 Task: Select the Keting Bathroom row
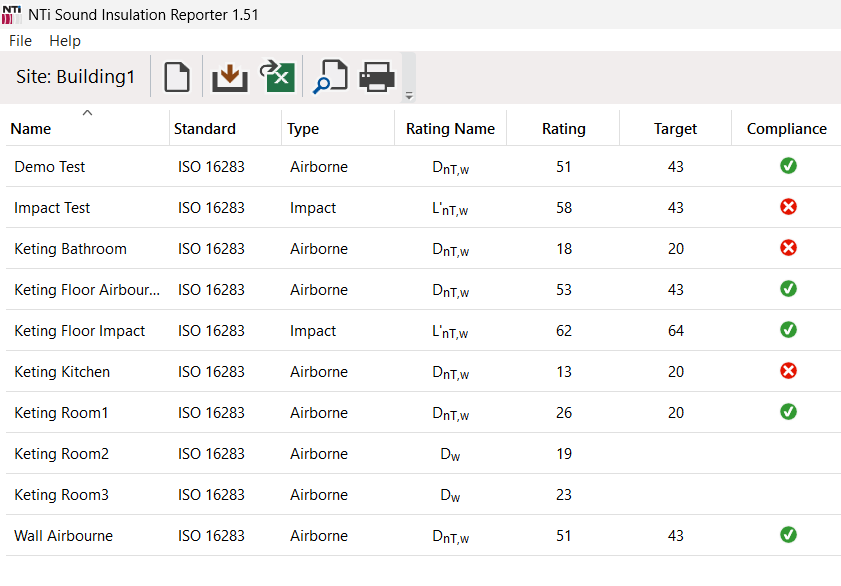[70, 249]
